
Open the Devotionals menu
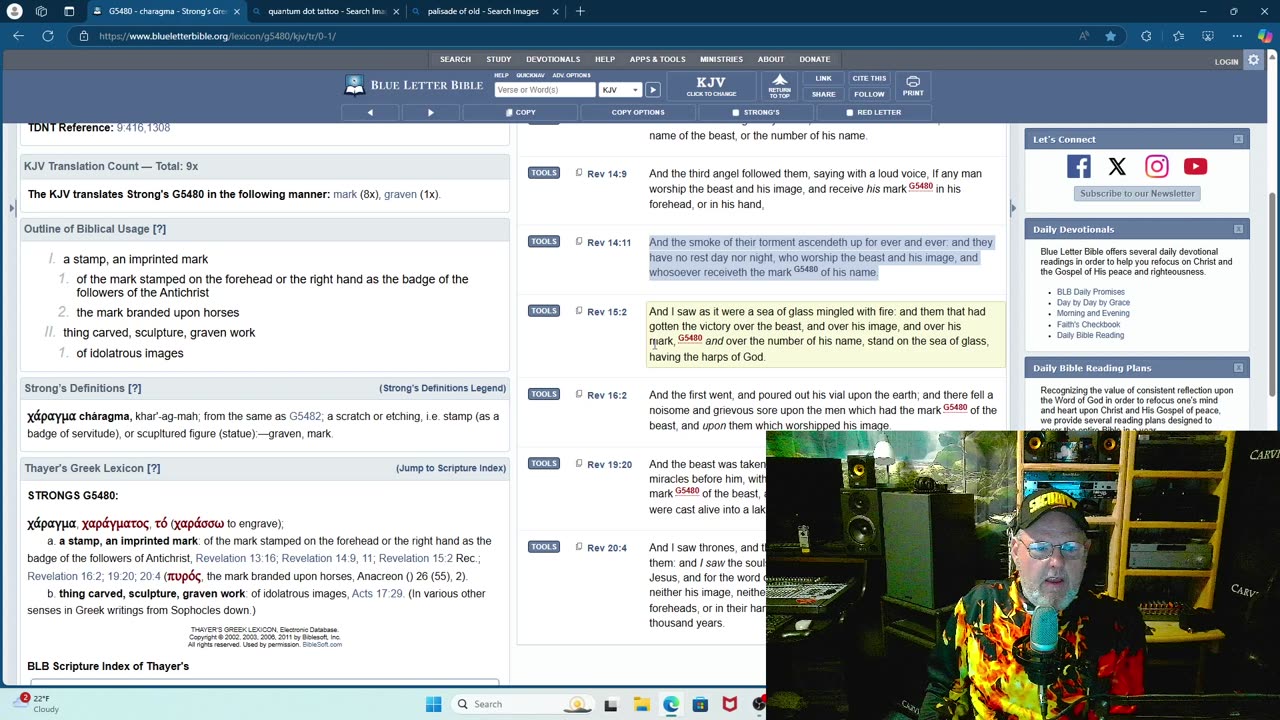(553, 59)
